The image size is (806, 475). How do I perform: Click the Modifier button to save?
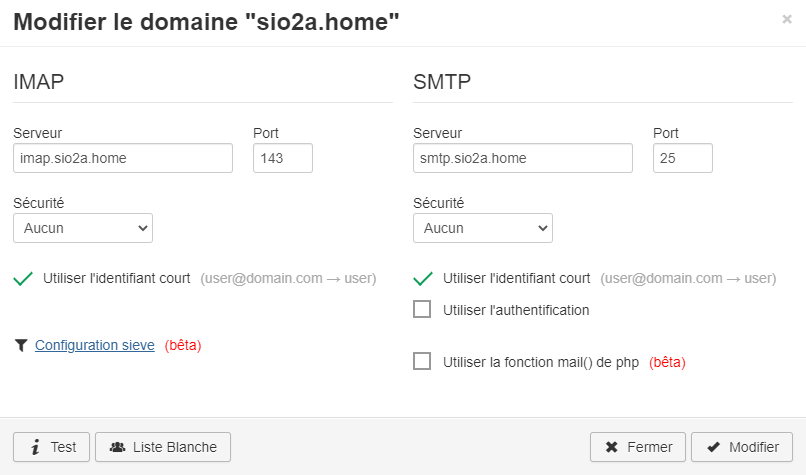pyautogui.click(x=742, y=447)
